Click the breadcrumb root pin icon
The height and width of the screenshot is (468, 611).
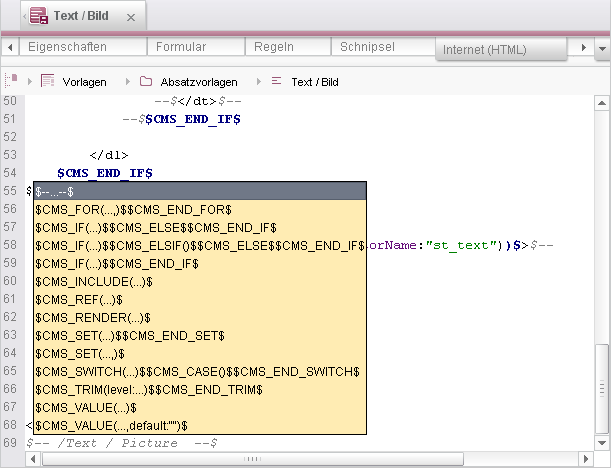(12, 81)
